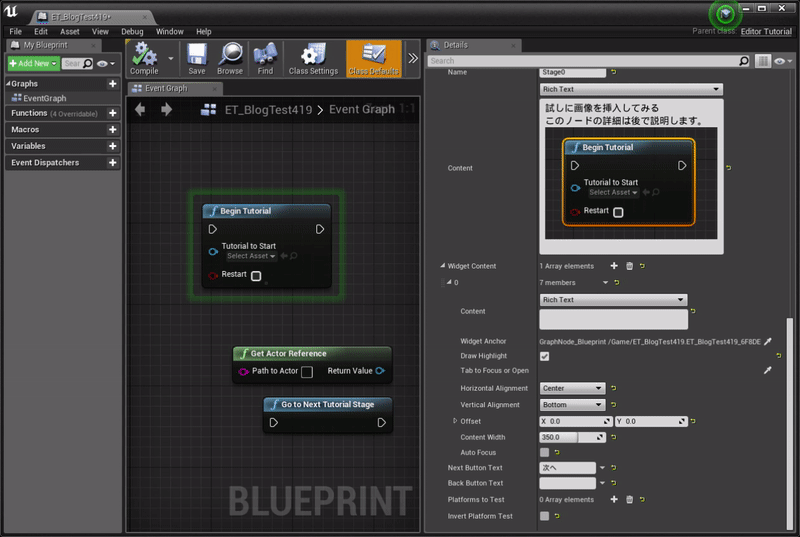The height and width of the screenshot is (537, 800).
Task: Add a new function with plus
Action: tap(113, 113)
